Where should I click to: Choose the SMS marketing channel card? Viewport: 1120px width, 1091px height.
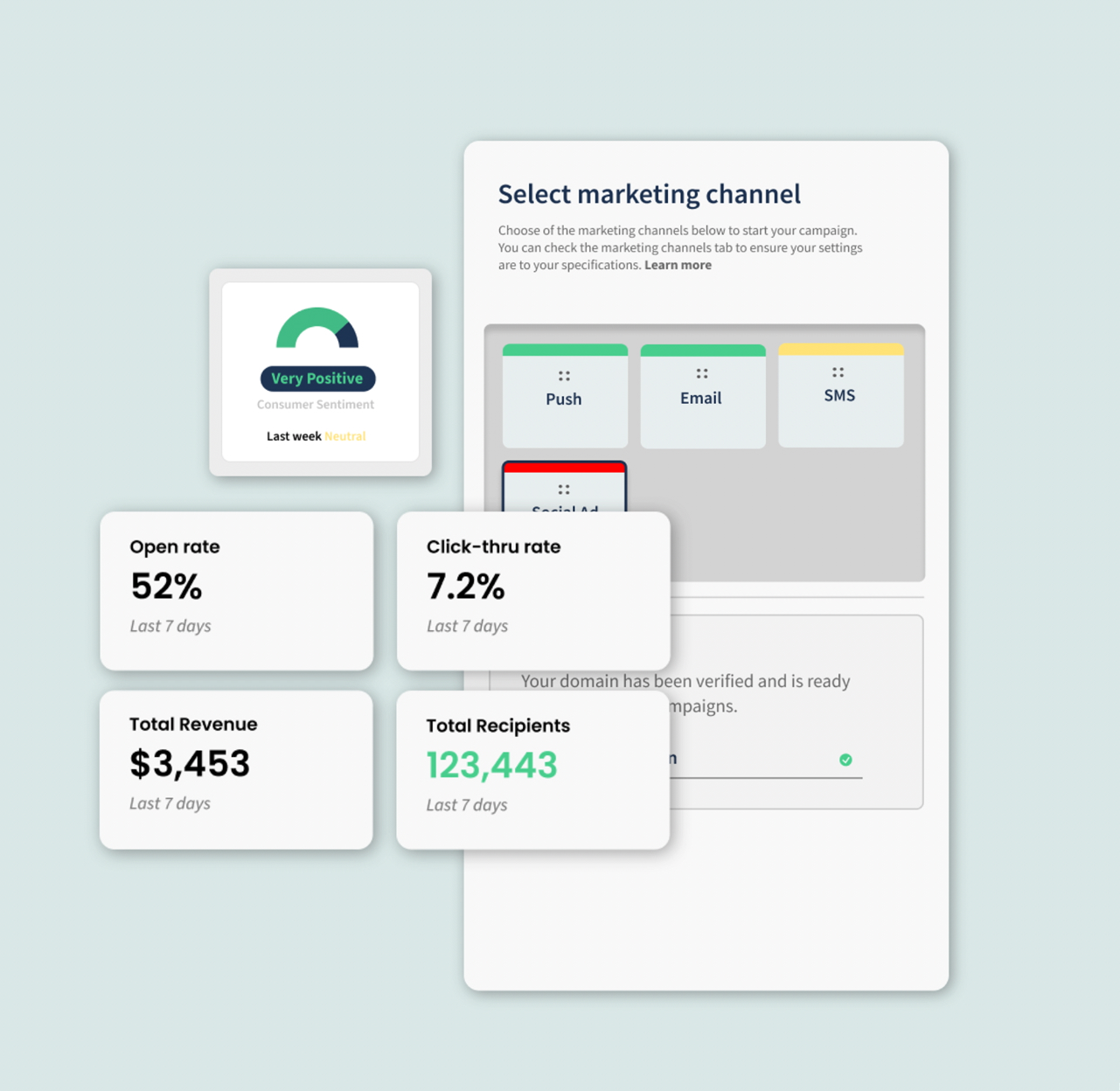click(841, 394)
